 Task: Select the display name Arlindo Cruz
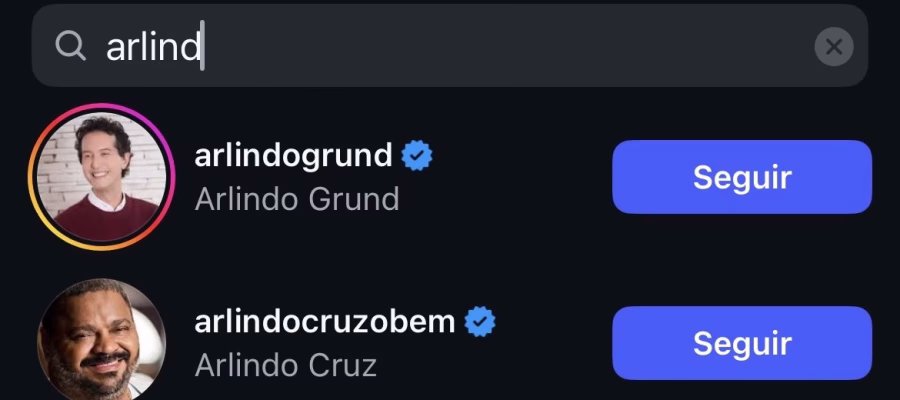click(x=285, y=365)
